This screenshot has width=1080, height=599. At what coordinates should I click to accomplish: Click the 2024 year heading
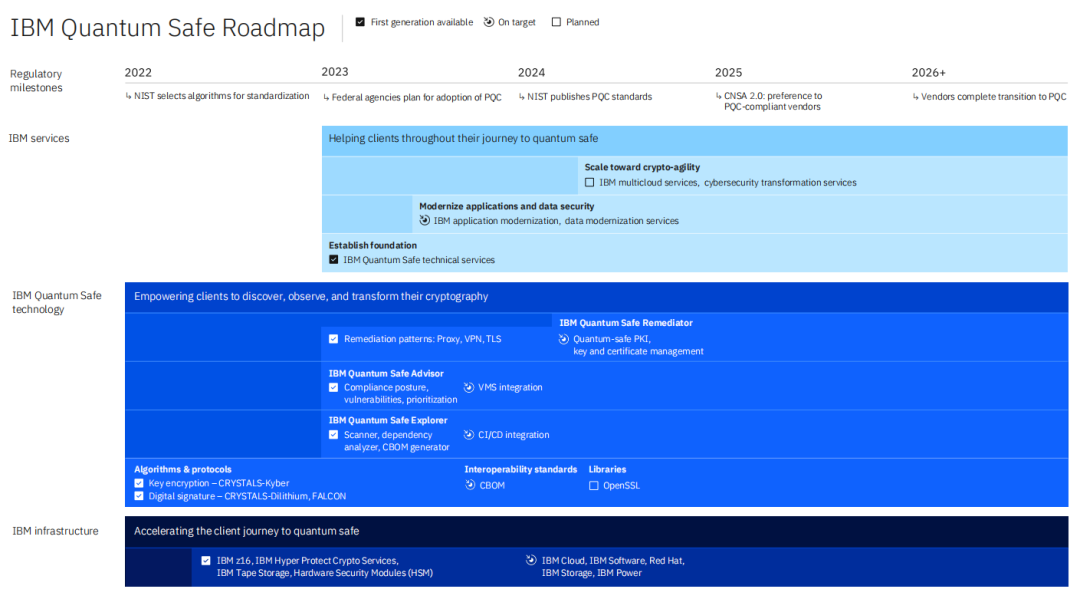(532, 72)
